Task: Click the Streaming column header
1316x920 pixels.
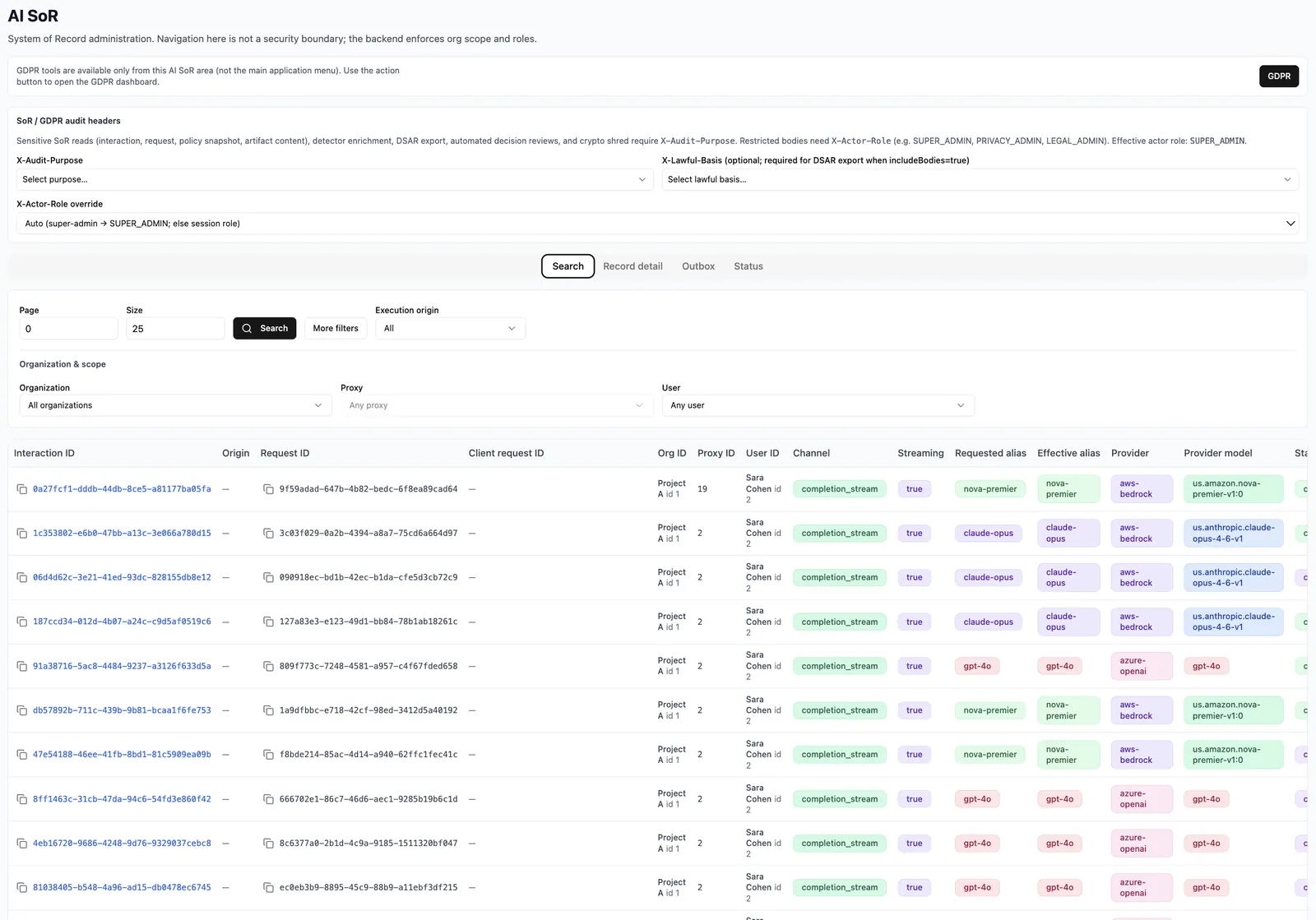Action: [x=920, y=453]
